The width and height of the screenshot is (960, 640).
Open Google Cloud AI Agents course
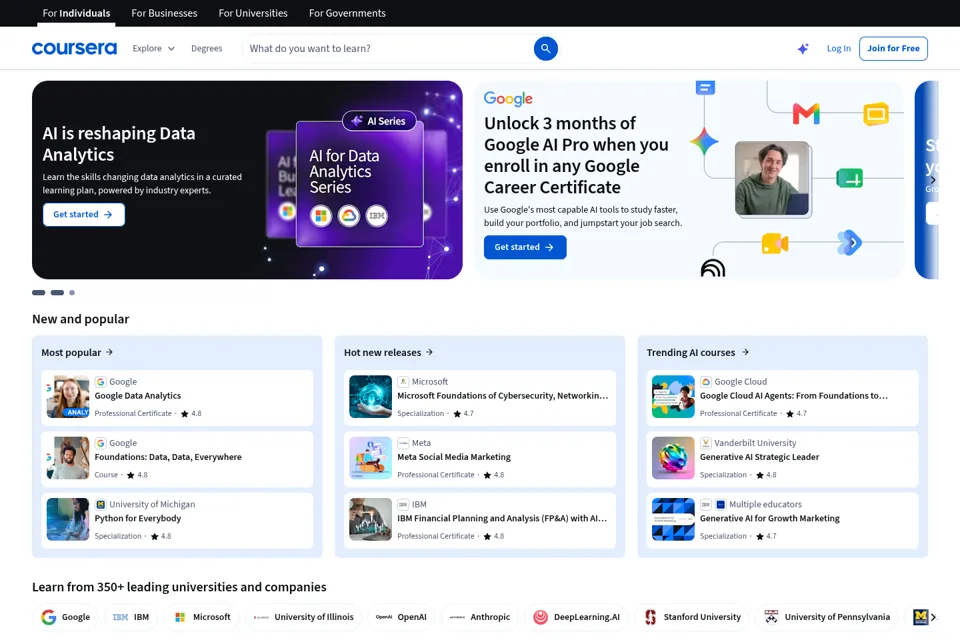(782, 397)
